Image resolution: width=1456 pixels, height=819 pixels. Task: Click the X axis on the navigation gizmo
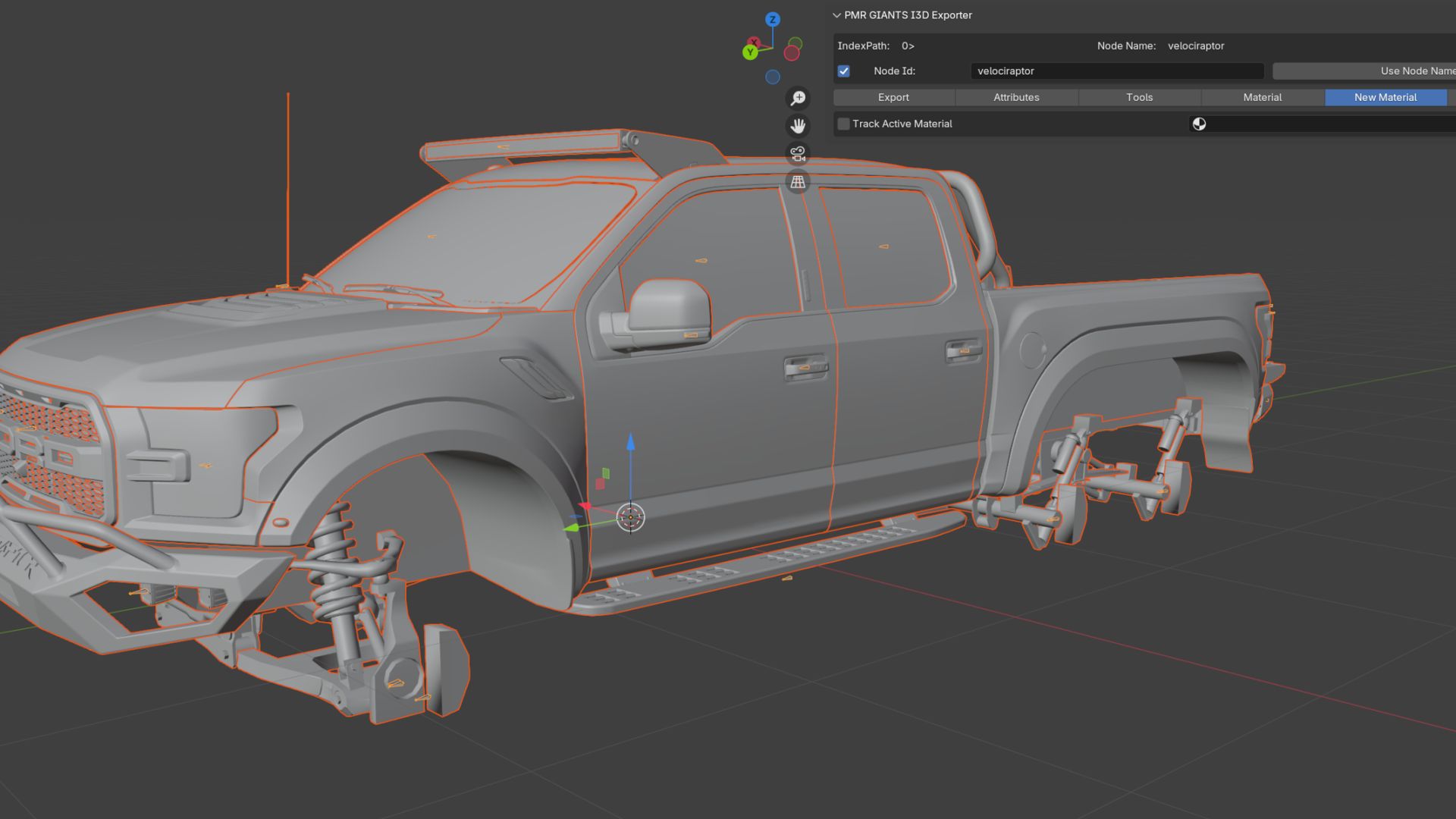click(754, 42)
